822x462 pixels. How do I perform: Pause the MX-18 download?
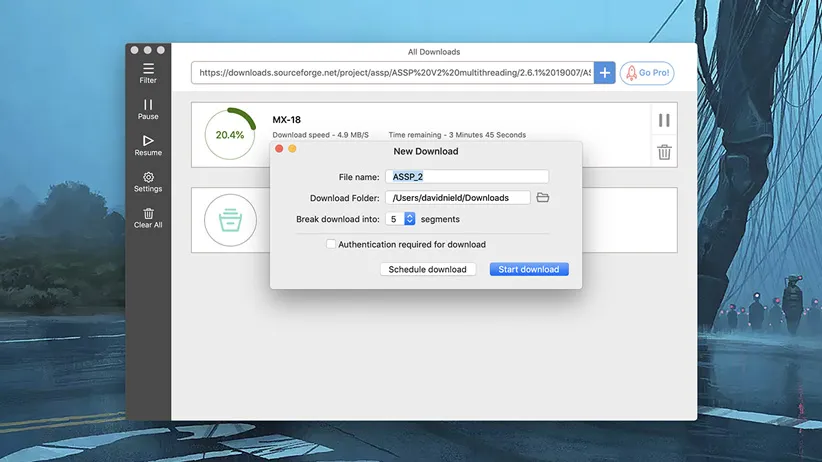click(x=664, y=120)
